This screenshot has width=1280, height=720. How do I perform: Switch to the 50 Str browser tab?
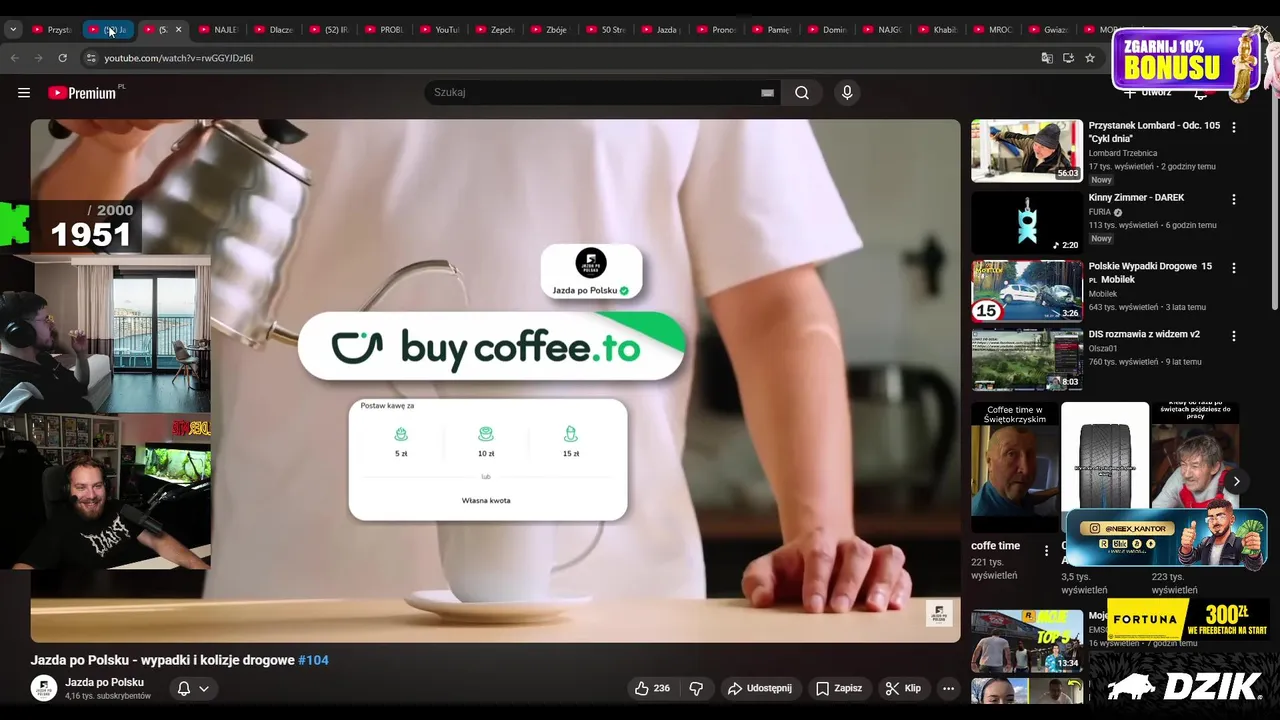pos(605,29)
